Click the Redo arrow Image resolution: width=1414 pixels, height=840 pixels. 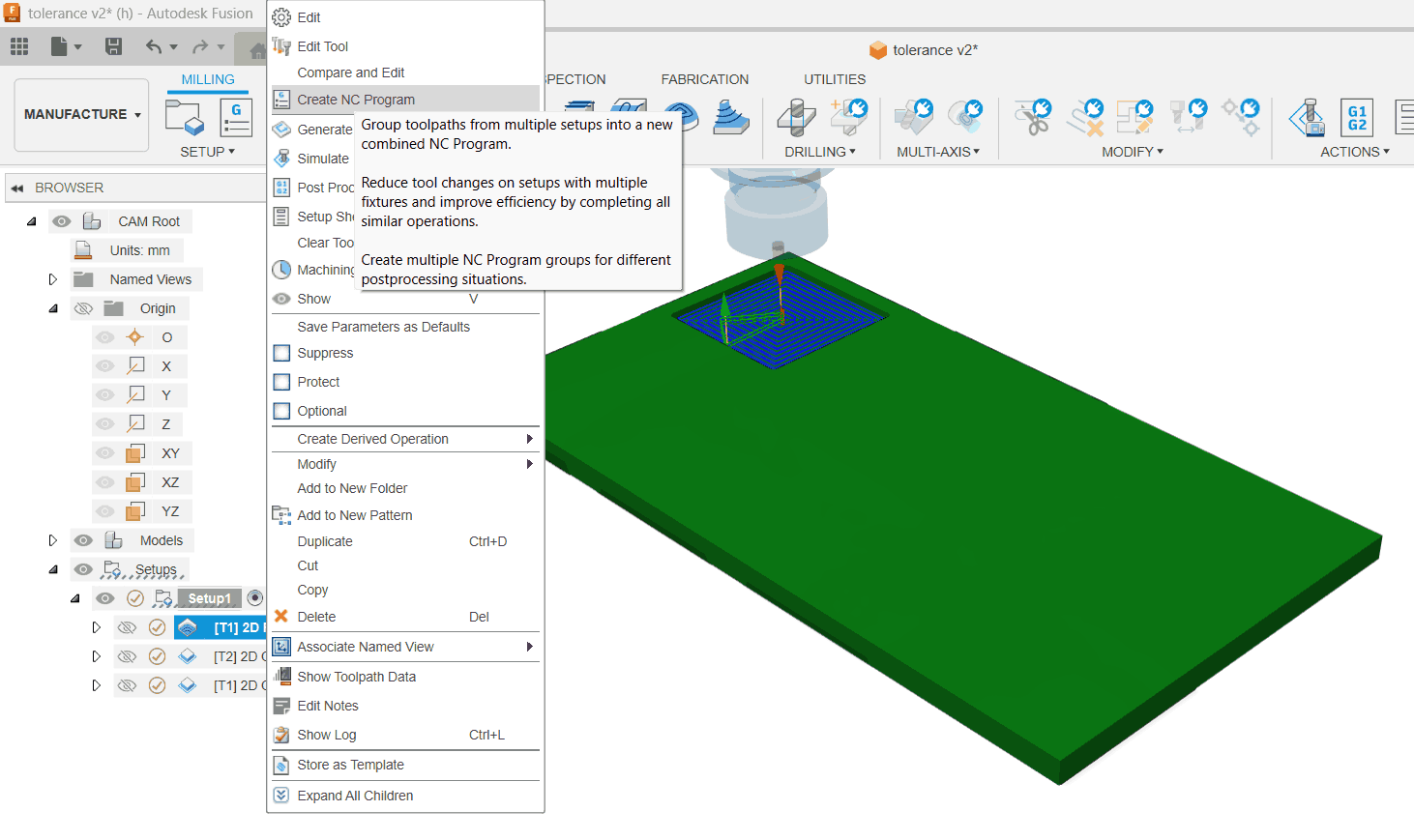pos(200,46)
